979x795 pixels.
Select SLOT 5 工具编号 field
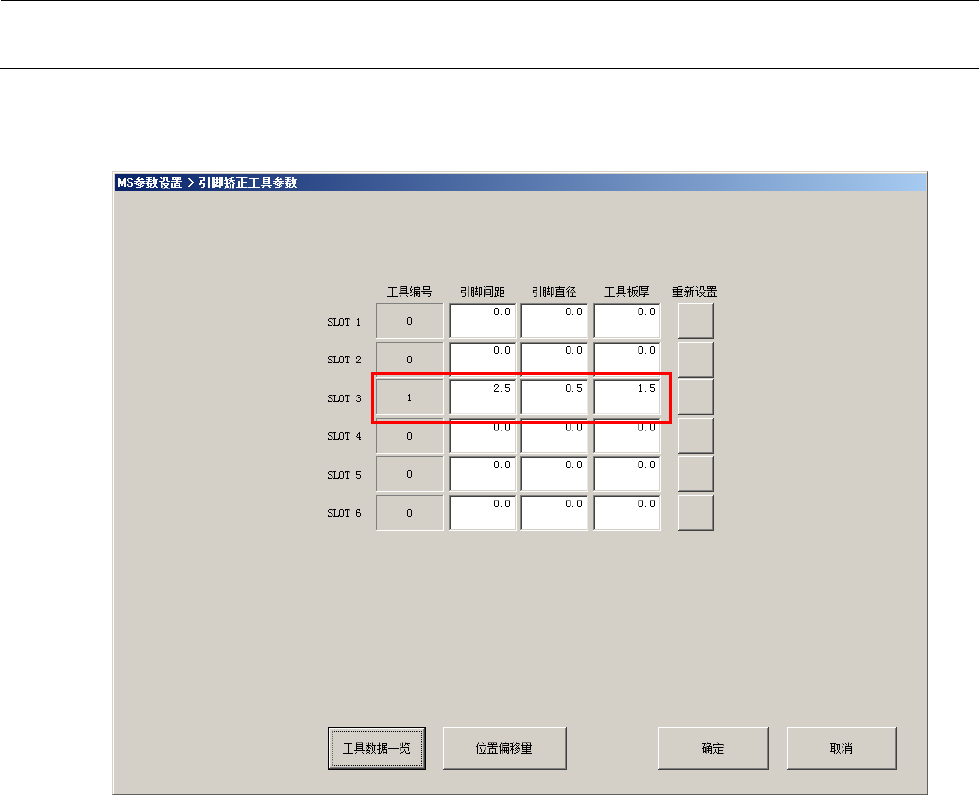410,474
